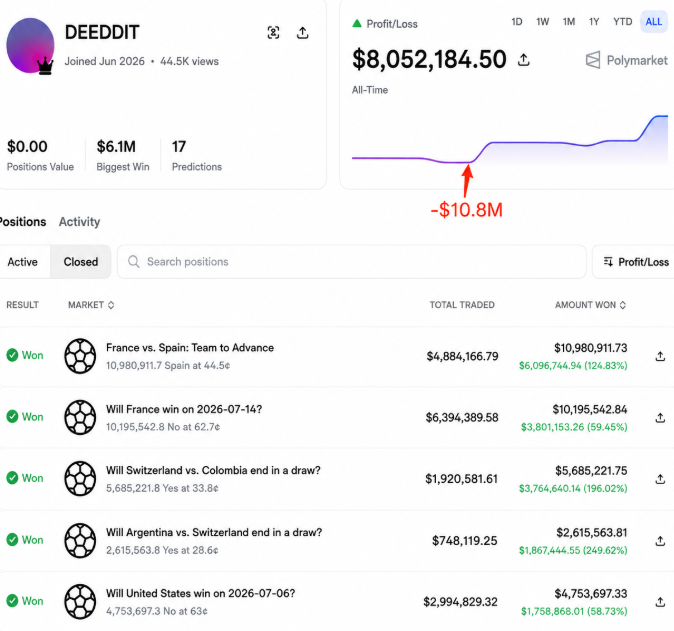
Task: Click the $1,867,444.55 (249.62%) profit
Action: tap(573, 551)
